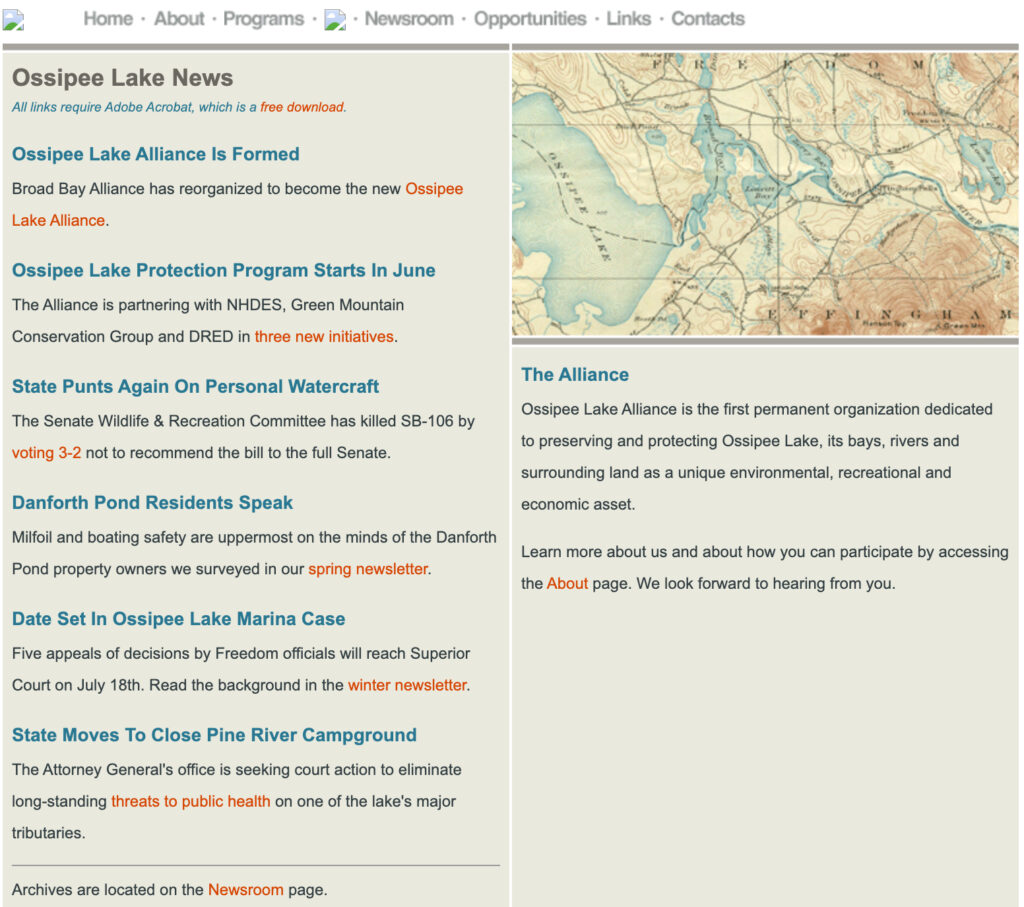
Task: Open the About link in The Alliance section
Action: point(567,583)
